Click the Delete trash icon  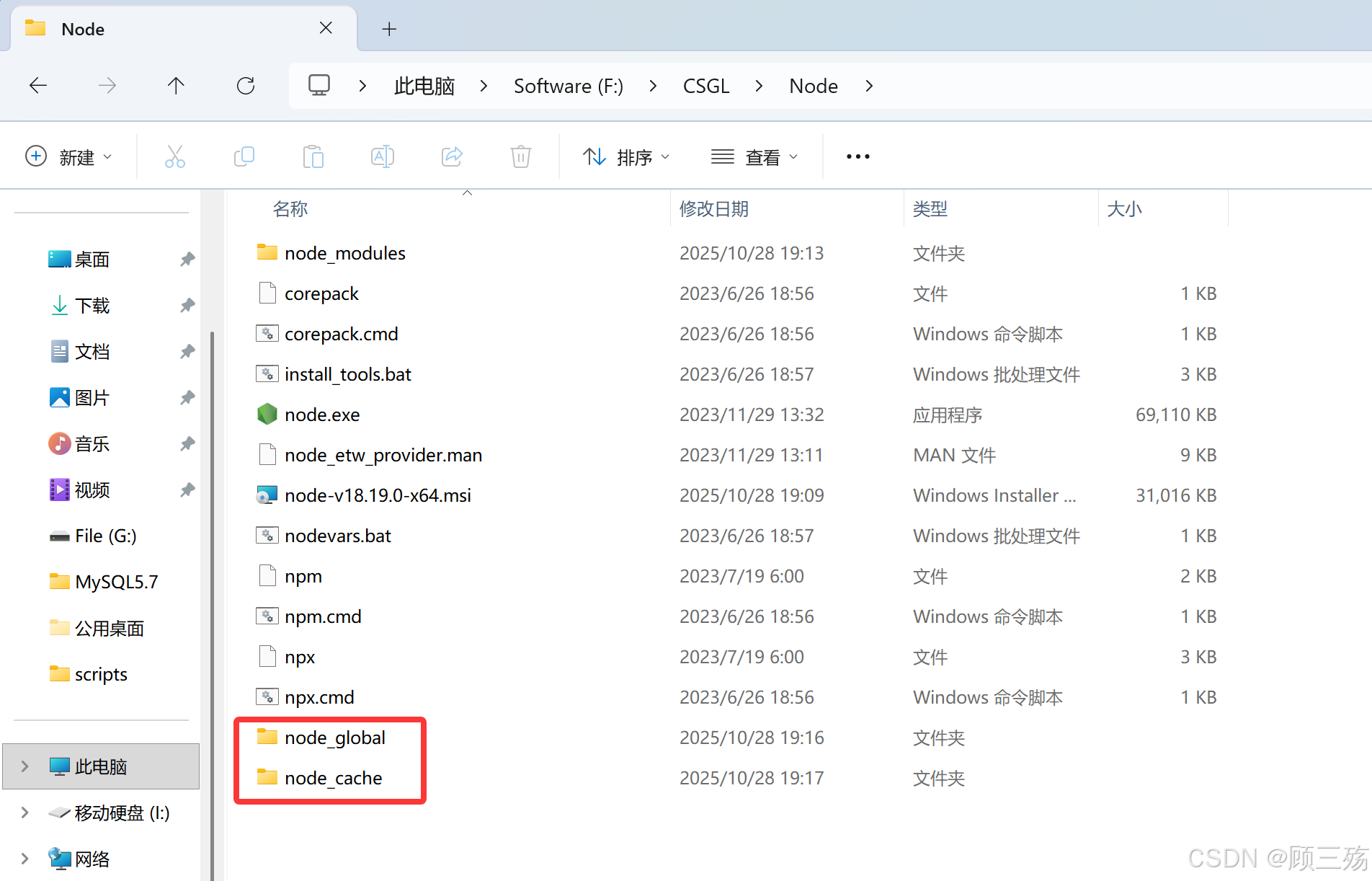click(x=521, y=156)
